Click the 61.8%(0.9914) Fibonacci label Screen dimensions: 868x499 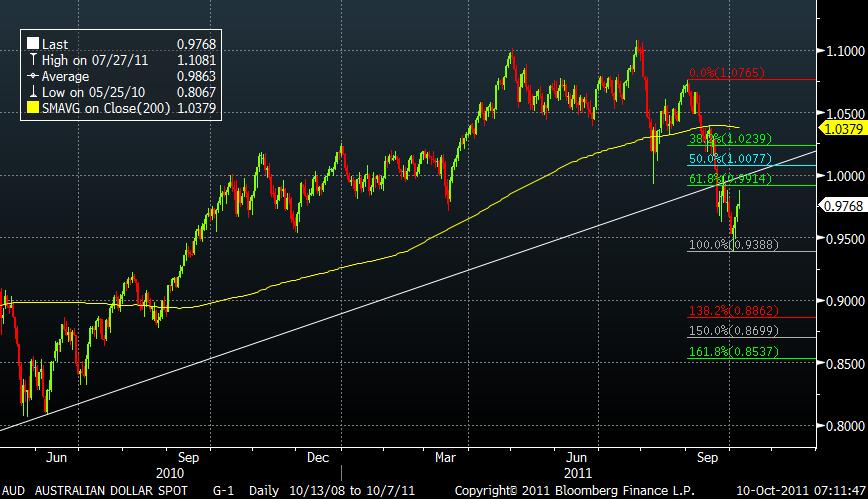click(x=730, y=178)
